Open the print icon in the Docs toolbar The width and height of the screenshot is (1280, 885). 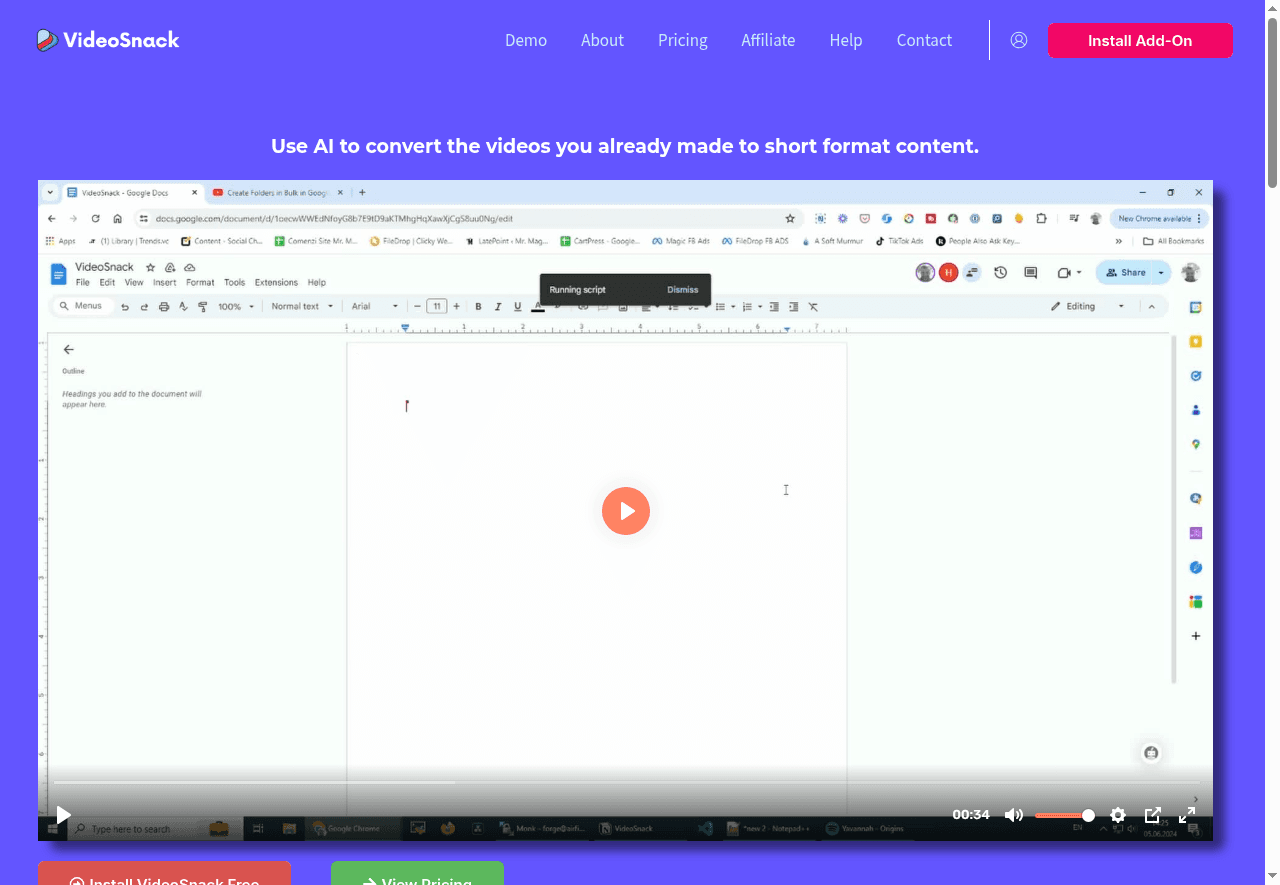(164, 306)
